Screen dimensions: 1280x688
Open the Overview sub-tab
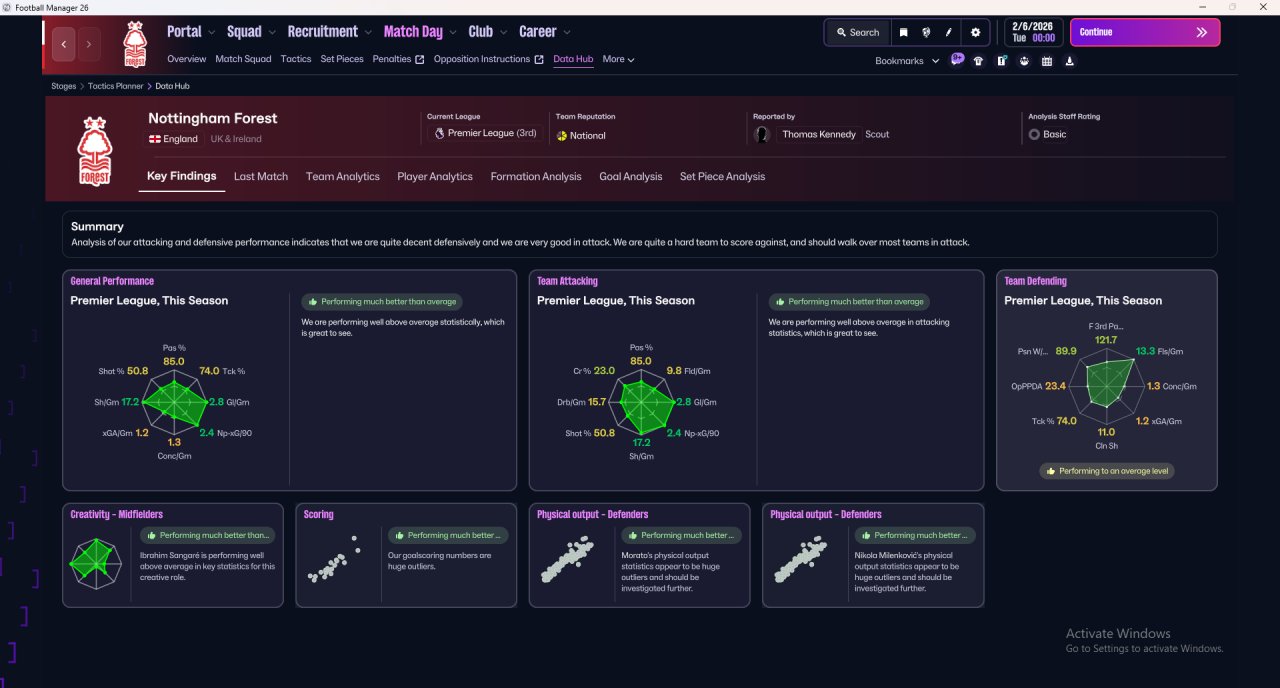[187, 59]
